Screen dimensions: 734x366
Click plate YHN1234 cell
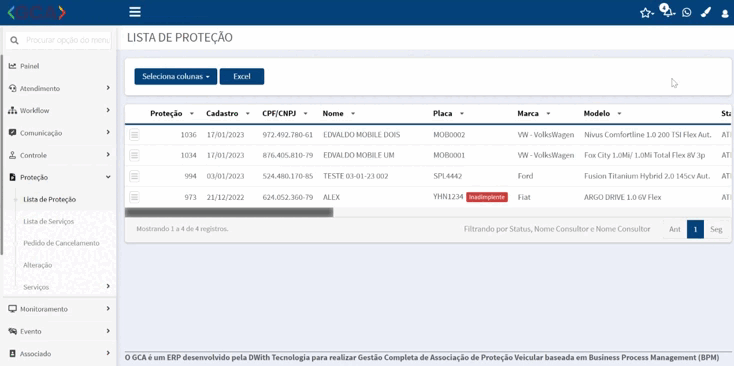tap(448, 197)
